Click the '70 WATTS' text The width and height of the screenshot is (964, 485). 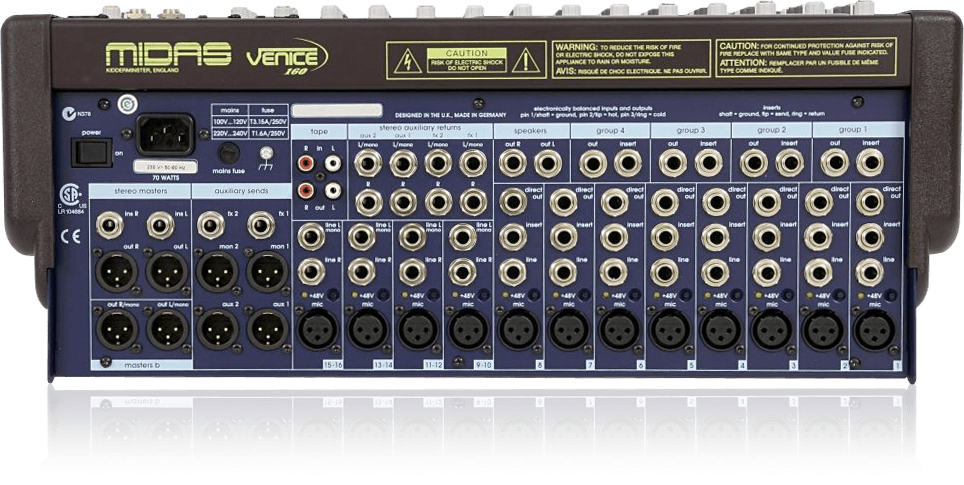pos(164,177)
